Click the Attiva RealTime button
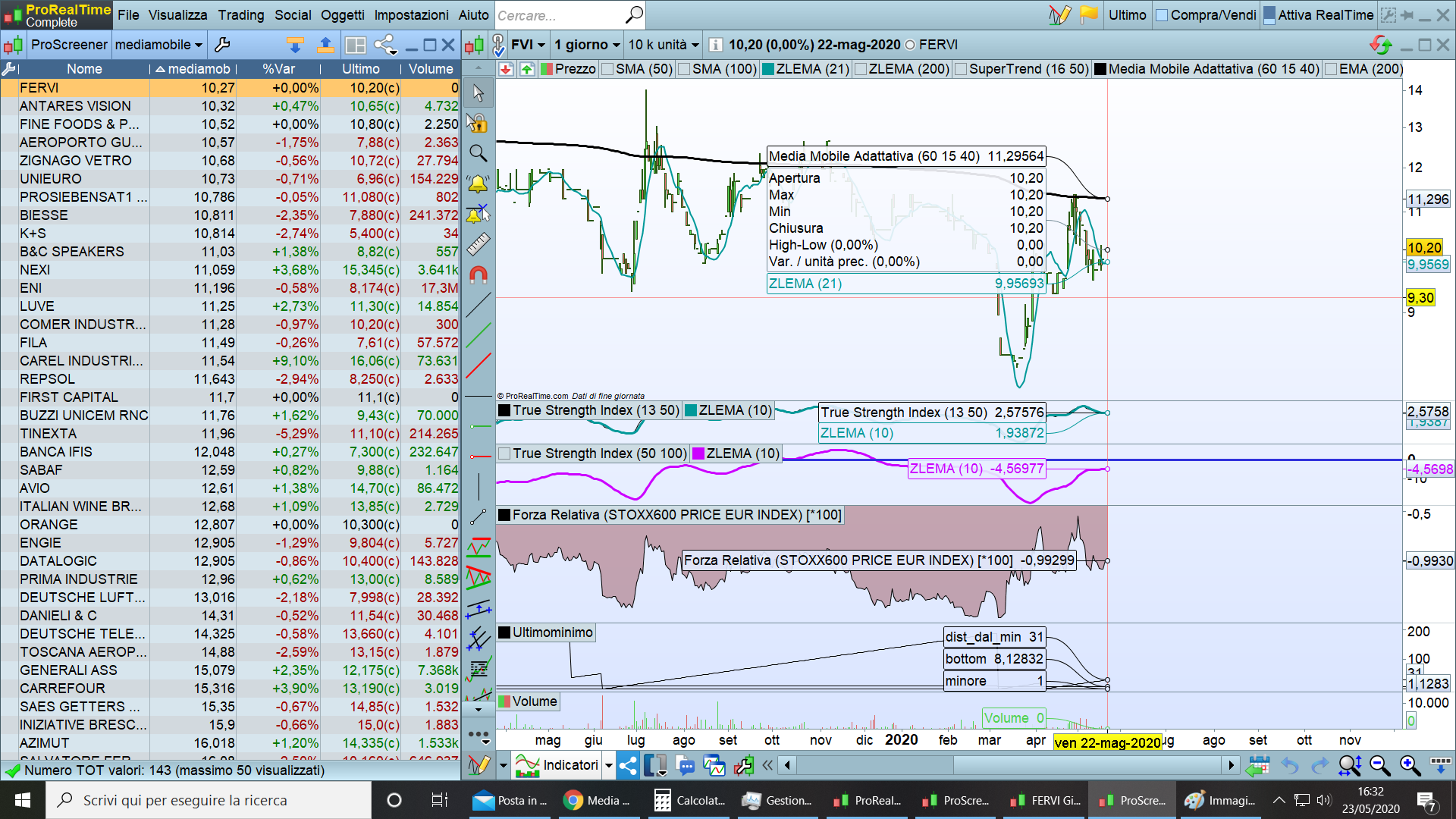The image size is (1456, 819). (x=1318, y=15)
